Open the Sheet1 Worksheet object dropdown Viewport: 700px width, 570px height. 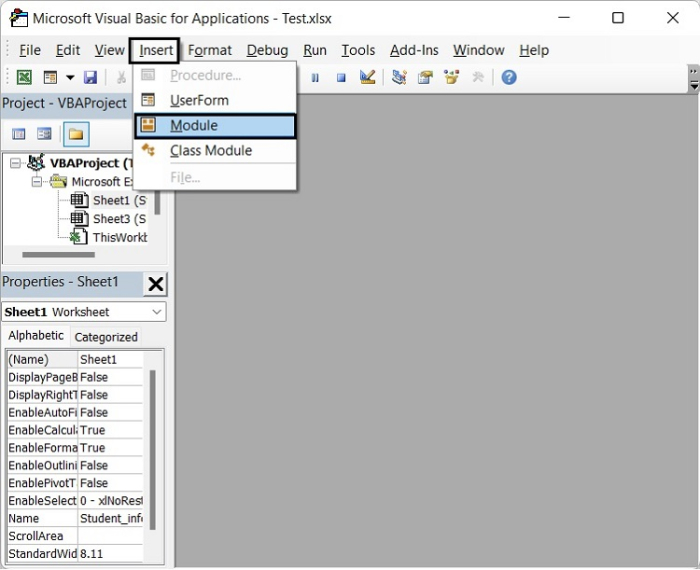(x=157, y=312)
